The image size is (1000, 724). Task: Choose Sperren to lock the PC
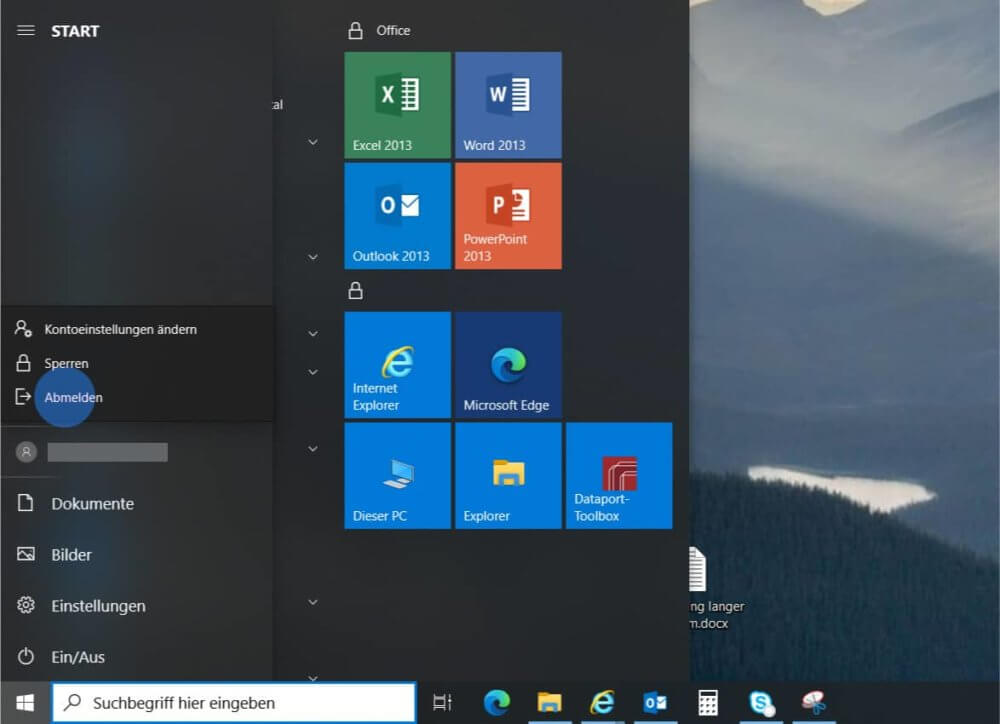point(137,364)
